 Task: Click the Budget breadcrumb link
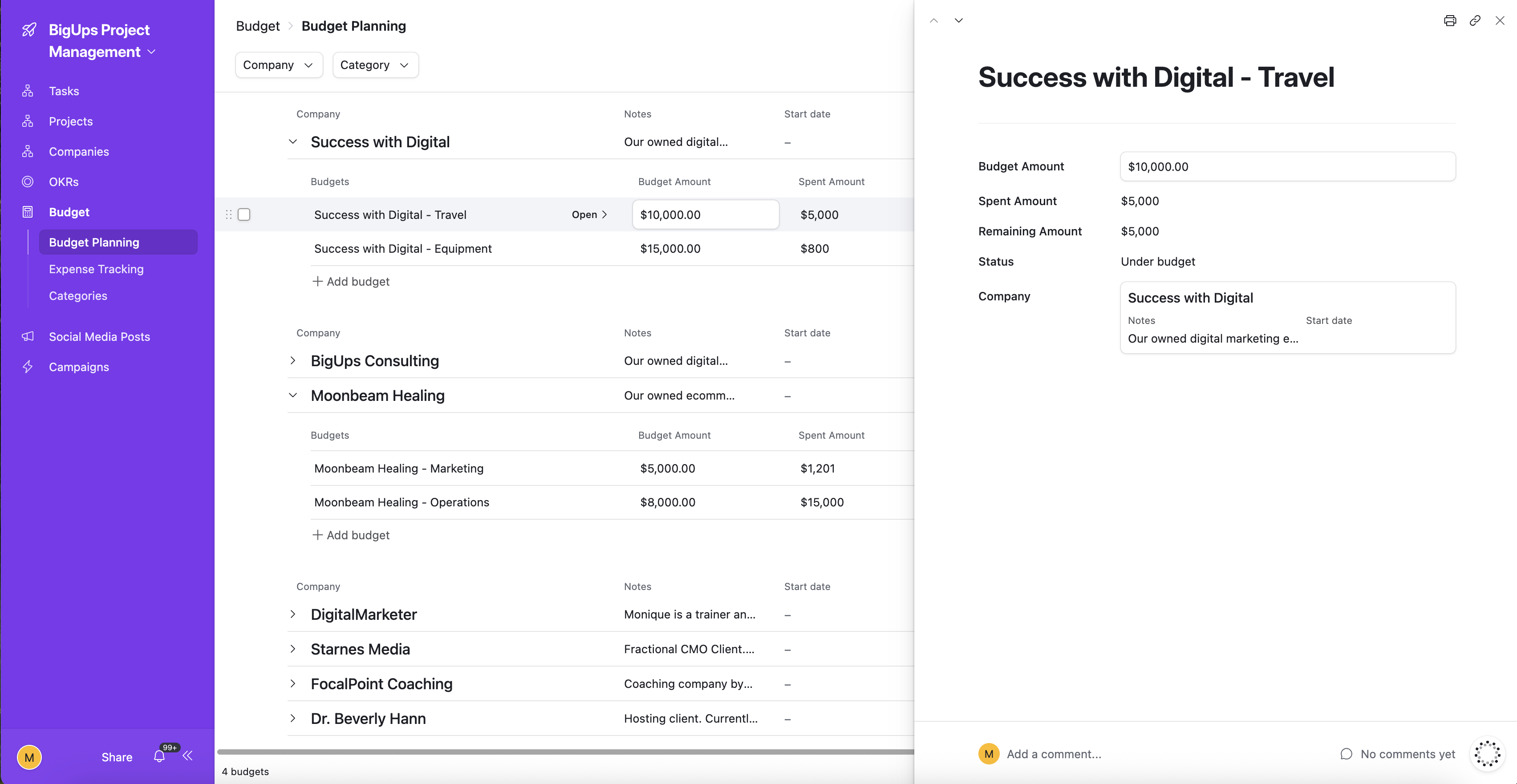257,26
